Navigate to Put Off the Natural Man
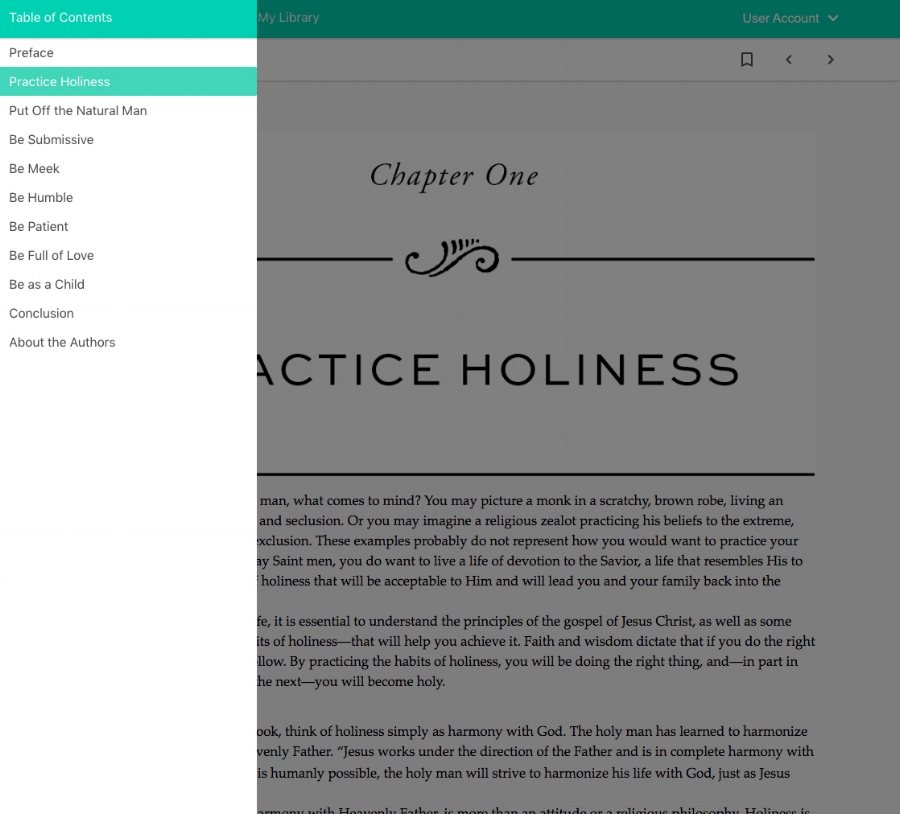Viewport: 900px width, 814px height. click(x=77, y=110)
